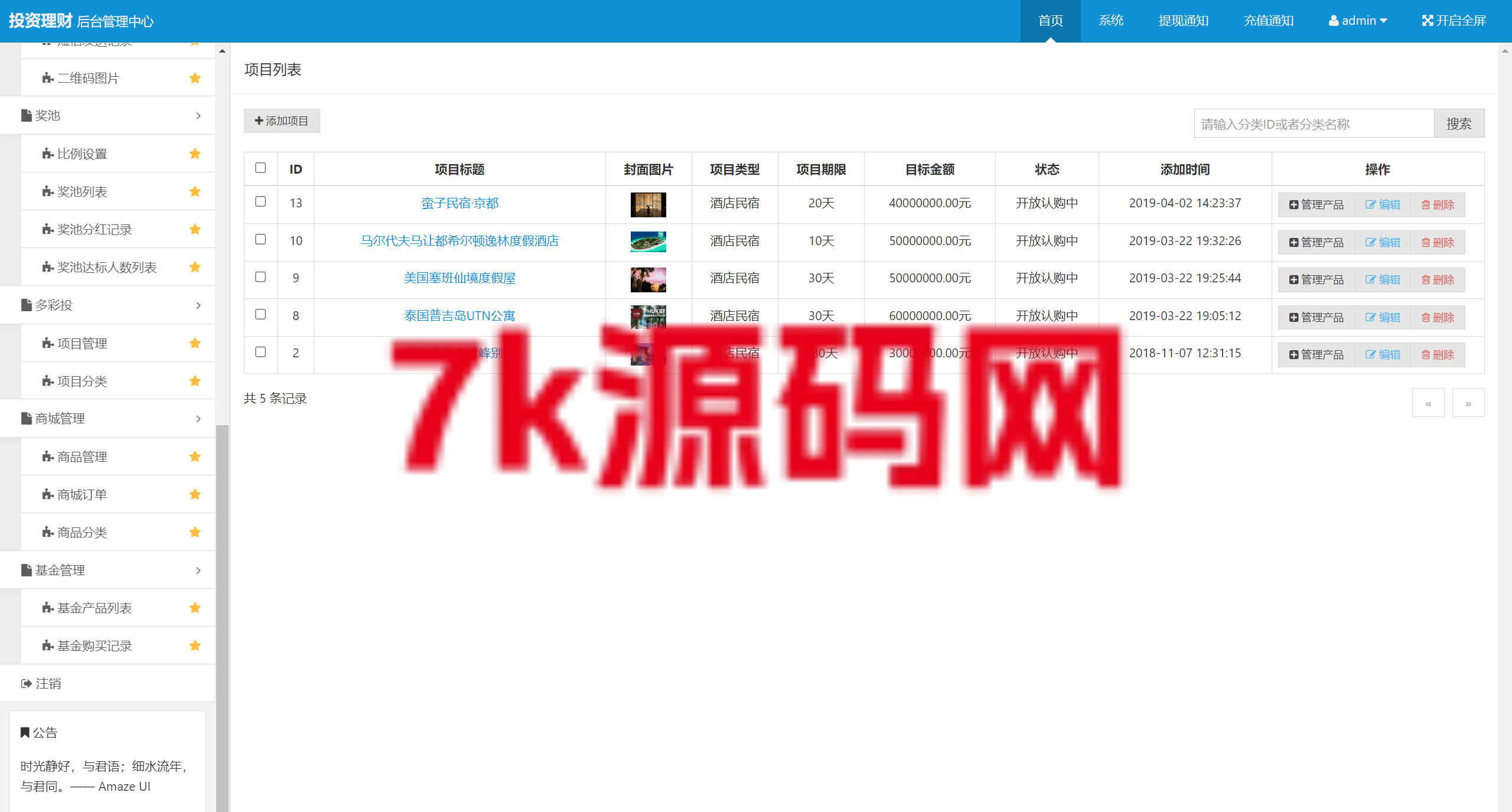Click the star icon next to 商城订单

pyautogui.click(x=195, y=494)
